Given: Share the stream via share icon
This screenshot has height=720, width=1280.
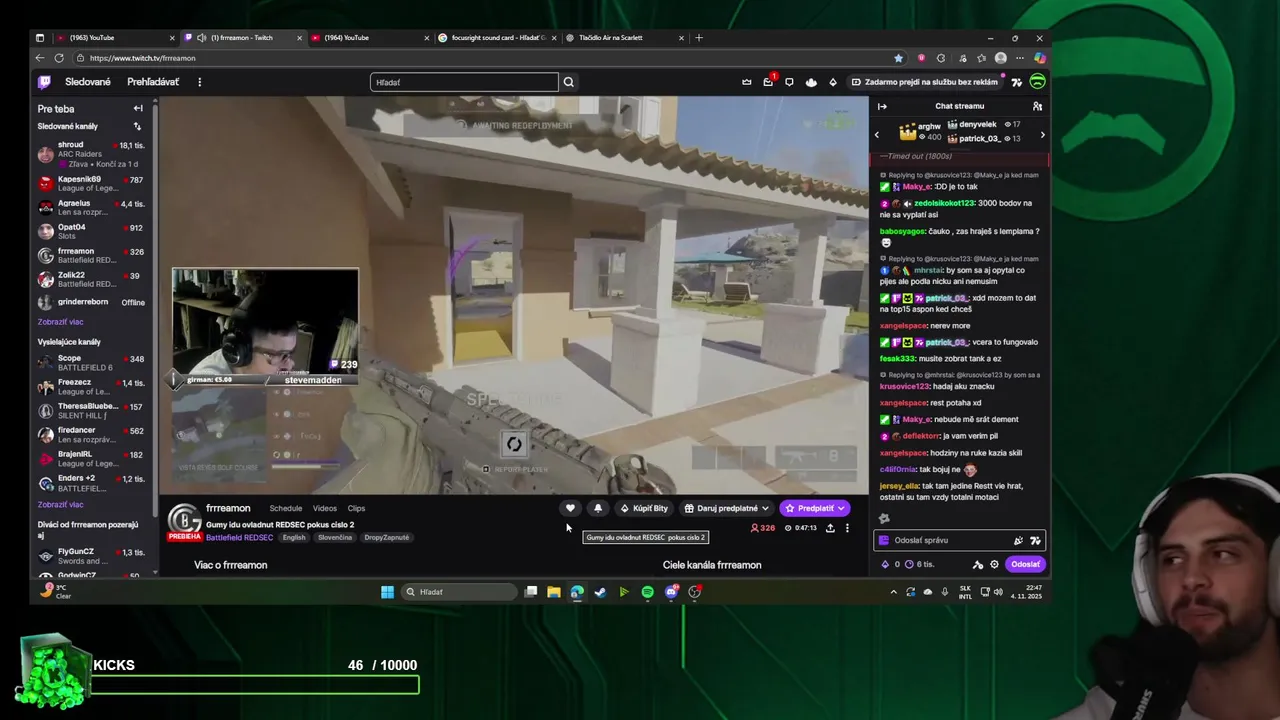Looking at the screenshot, I should [x=830, y=528].
